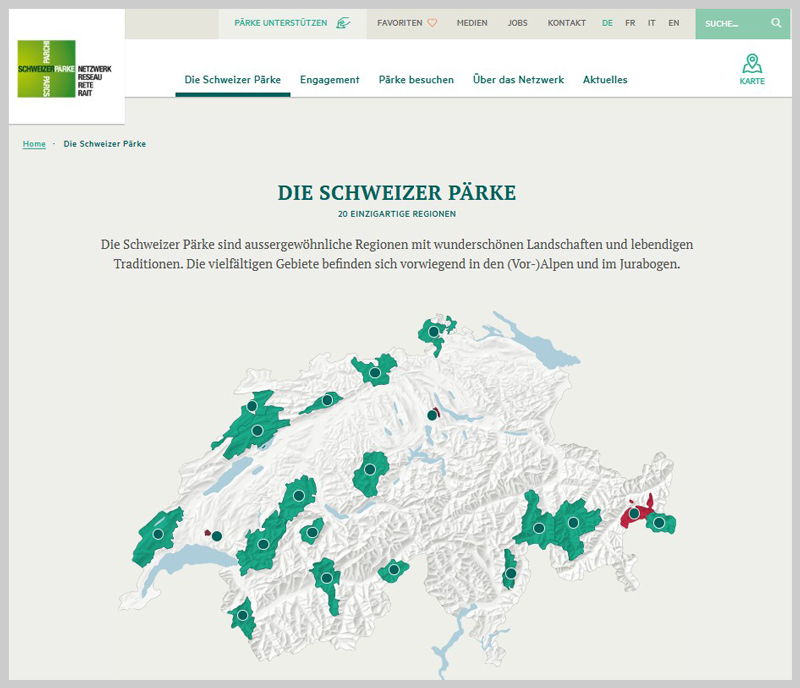800x688 pixels.
Task: Open the Kontakt page
Action: tap(567, 23)
